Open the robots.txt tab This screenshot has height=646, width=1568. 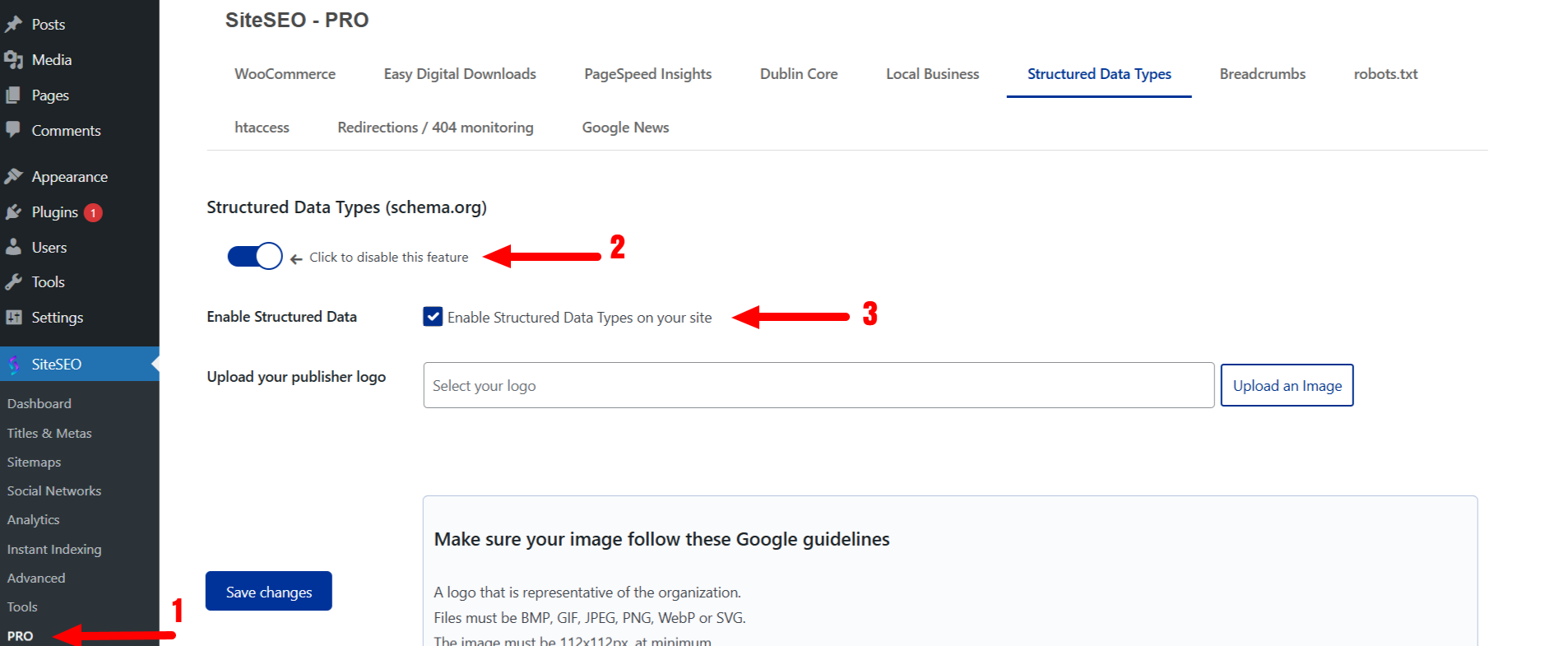pyautogui.click(x=1385, y=74)
